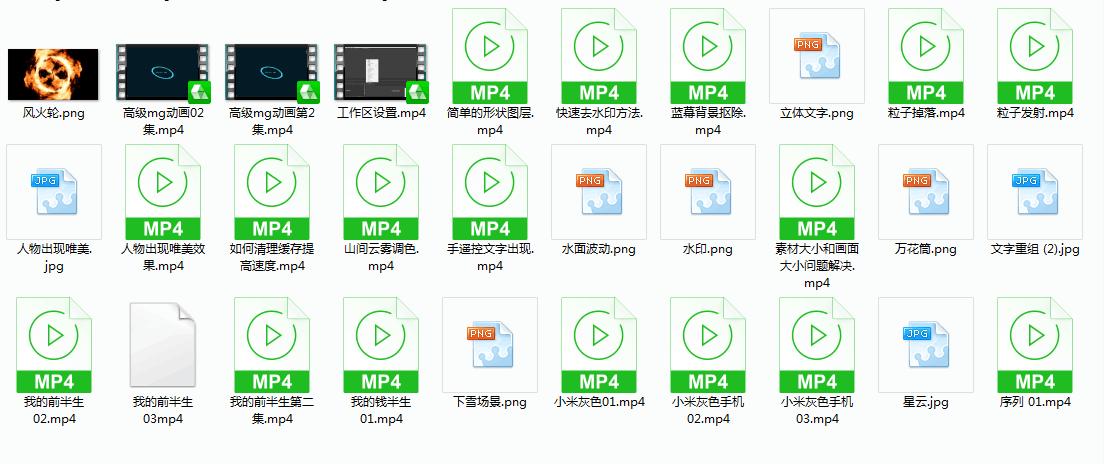The width and height of the screenshot is (1104, 464).
Task: Click the file name 我的钱半生 01.mp4
Action: tap(381, 410)
